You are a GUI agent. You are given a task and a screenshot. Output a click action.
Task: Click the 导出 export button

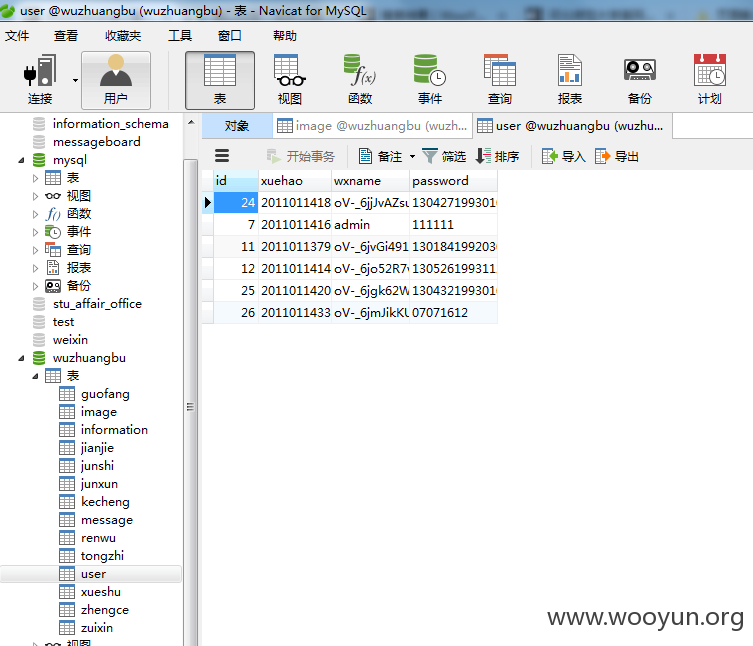[x=617, y=156]
